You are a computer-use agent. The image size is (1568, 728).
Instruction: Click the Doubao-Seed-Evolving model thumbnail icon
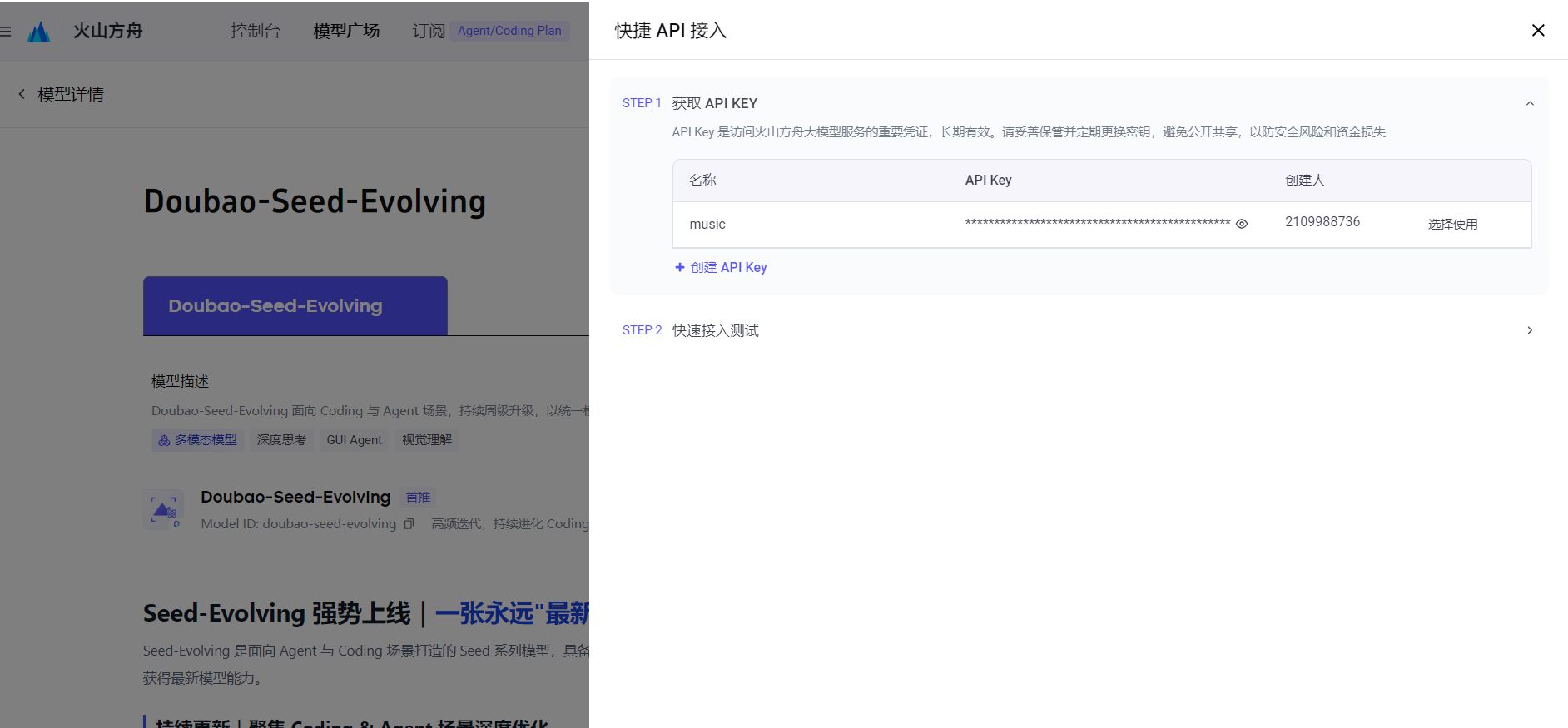(x=163, y=509)
